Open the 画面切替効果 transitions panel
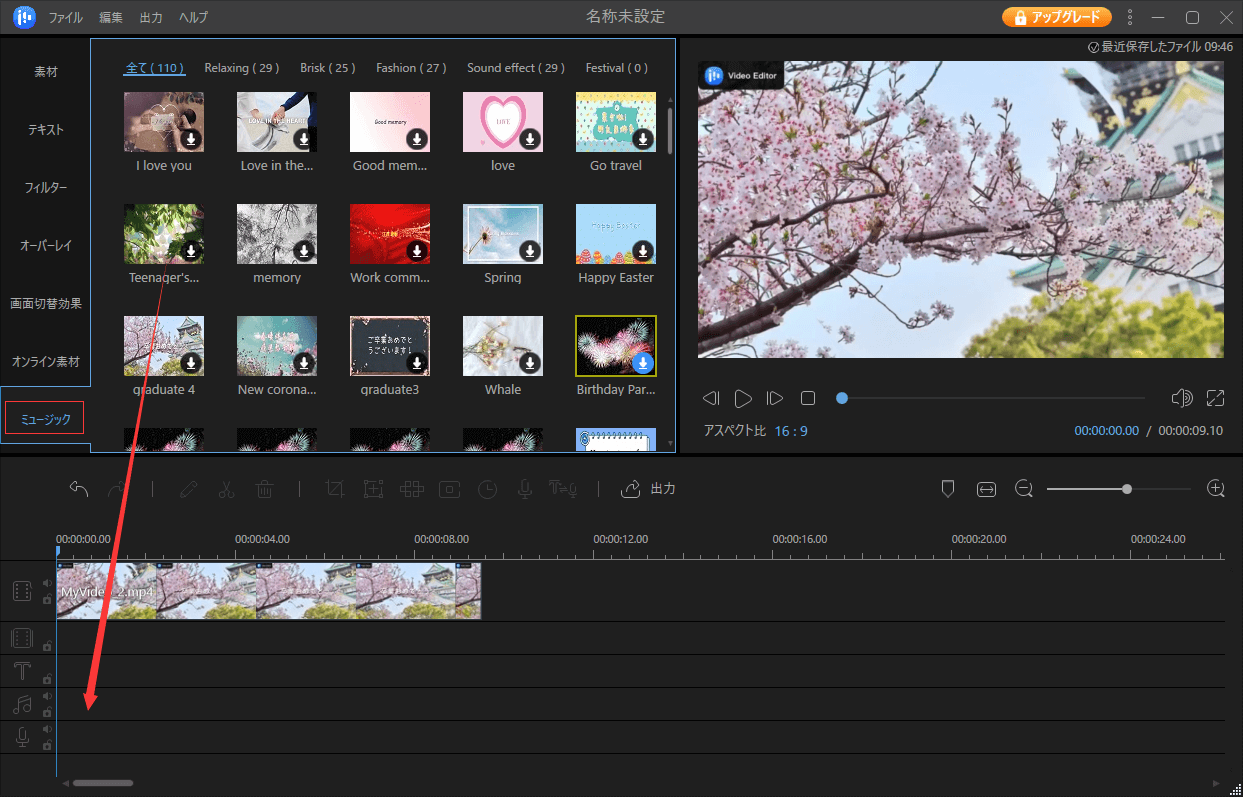This screenshot has height=797, width=1243. (x=46, y=303)
